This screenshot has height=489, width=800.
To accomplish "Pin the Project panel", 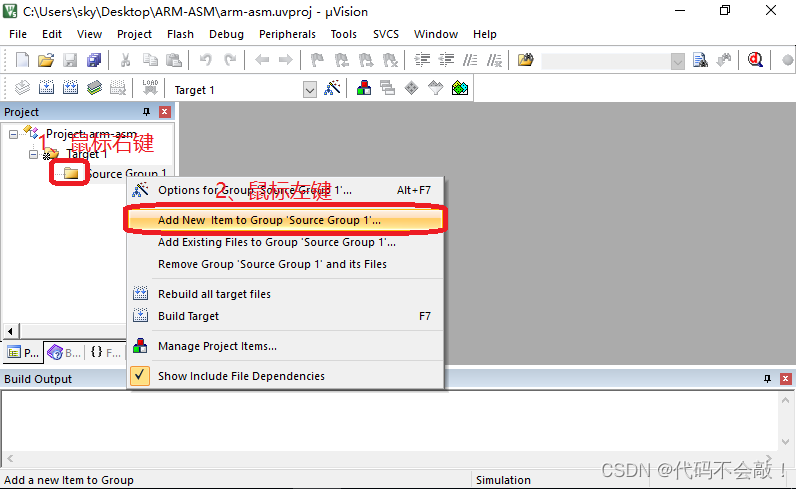I will point(146,112).
